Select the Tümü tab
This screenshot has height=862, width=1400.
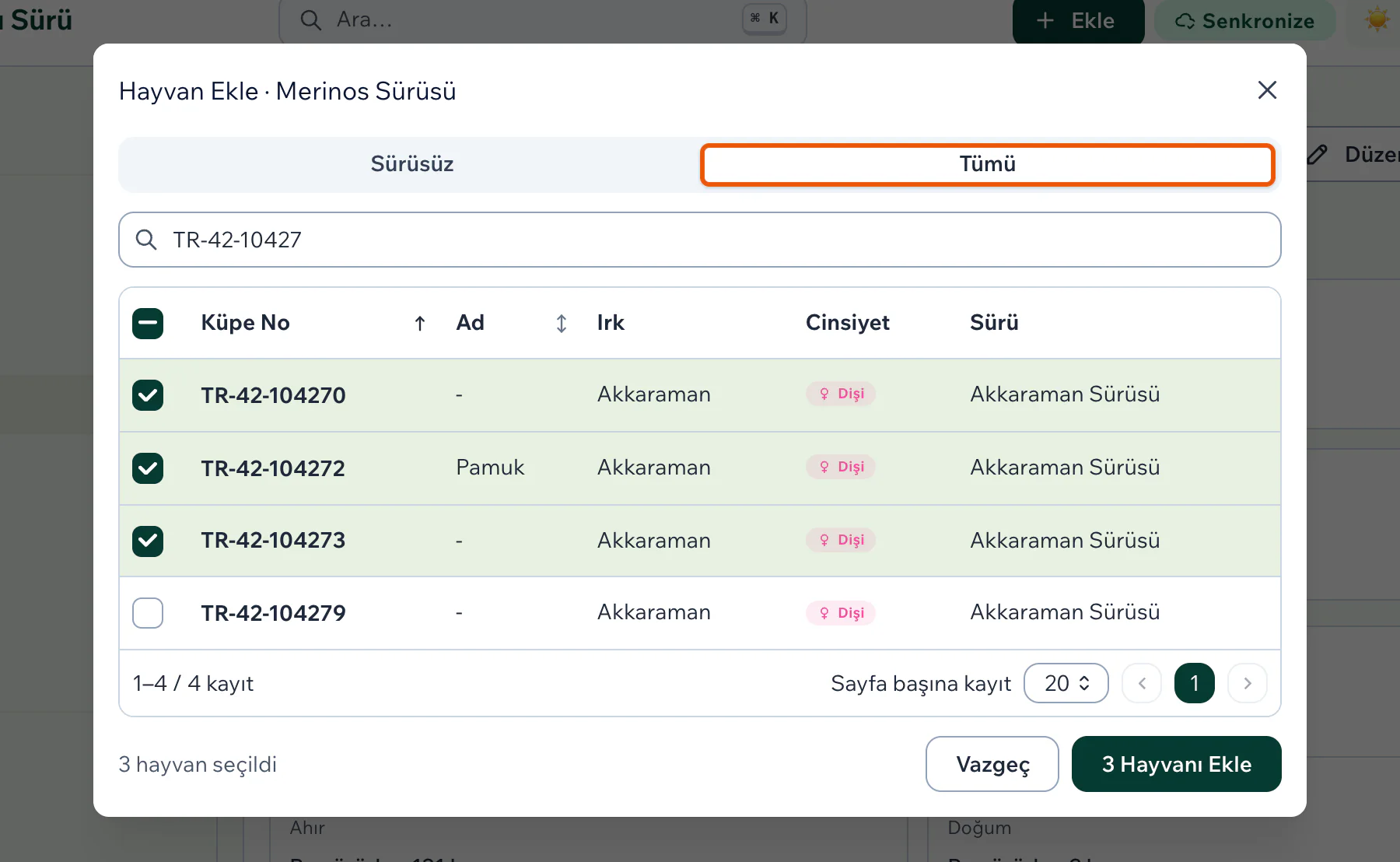pyautogui.click(x=988, y=164)
